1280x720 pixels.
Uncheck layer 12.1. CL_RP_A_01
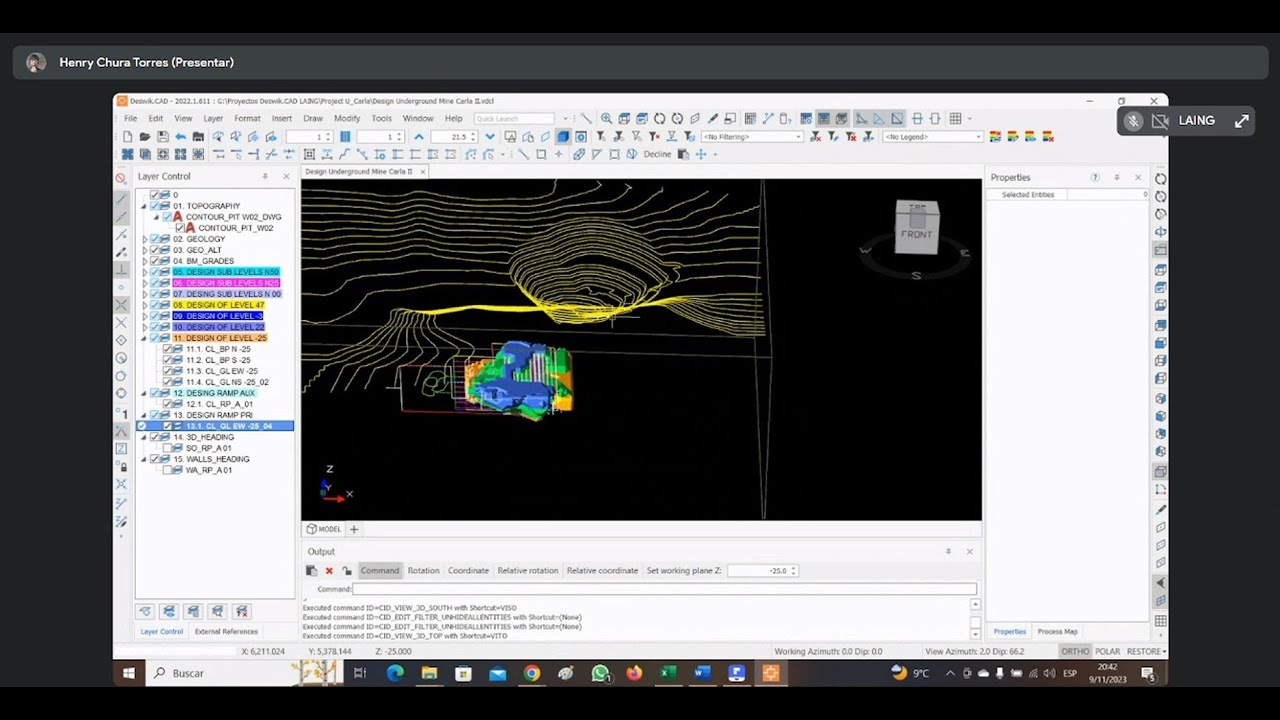point(168,404)
